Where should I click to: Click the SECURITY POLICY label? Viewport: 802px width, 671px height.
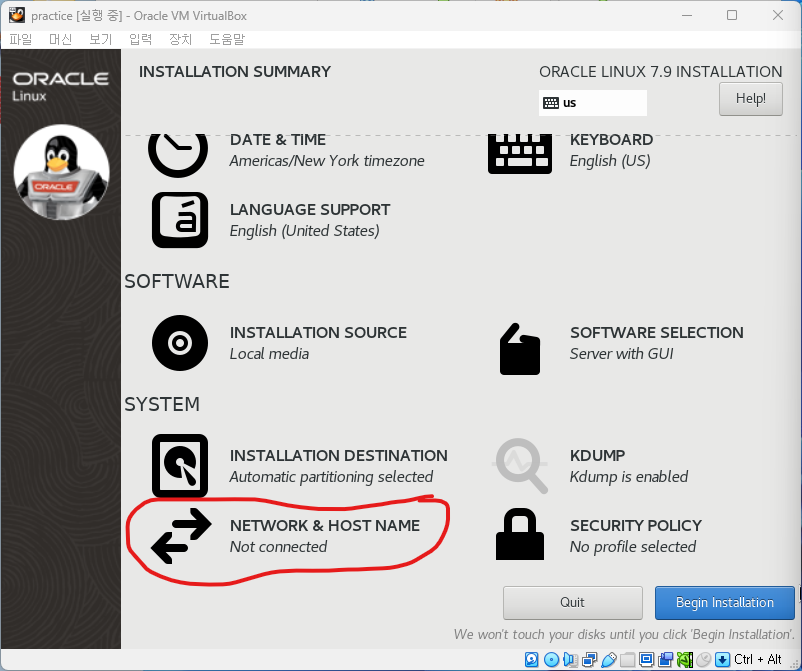click(636, 525)
